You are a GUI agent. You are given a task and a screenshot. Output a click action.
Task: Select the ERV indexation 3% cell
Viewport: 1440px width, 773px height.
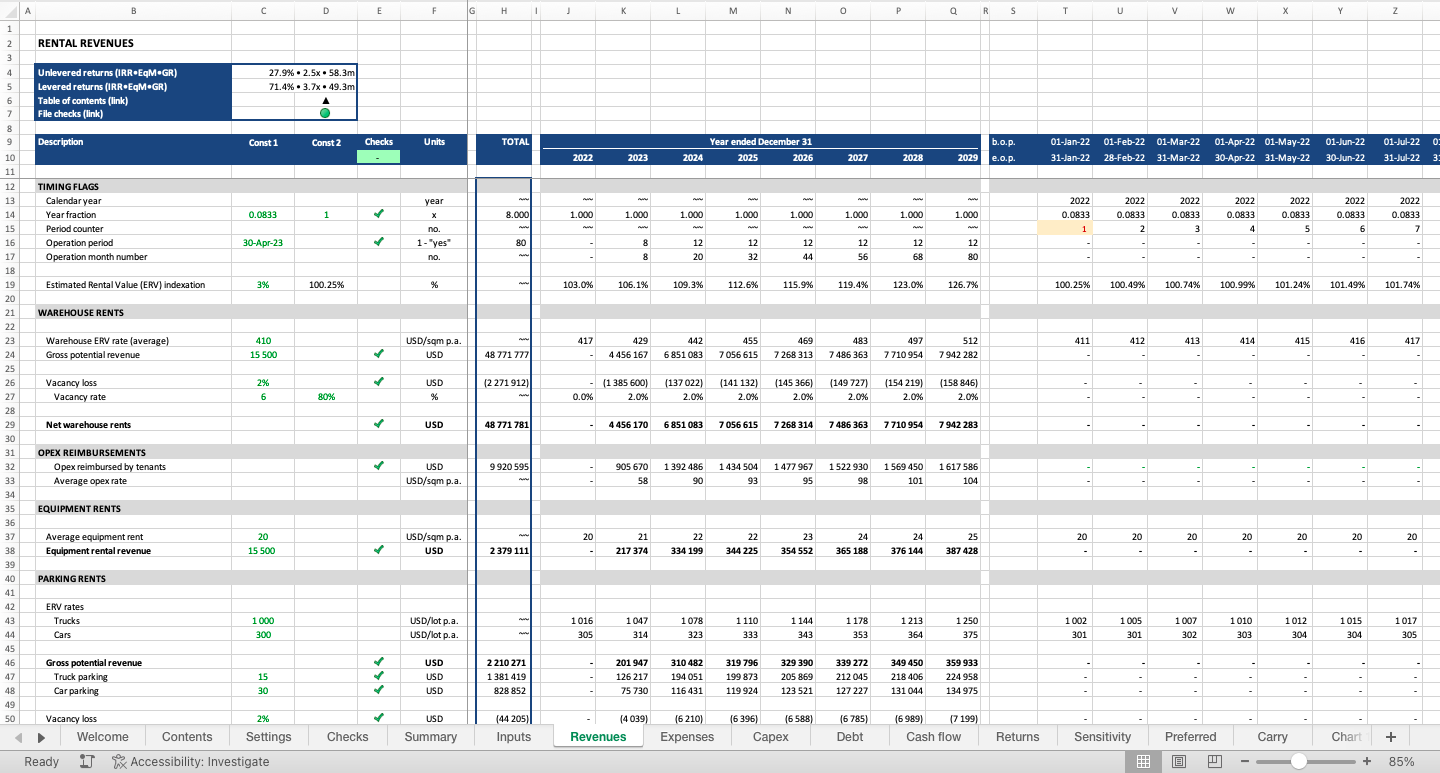click(x=263, y=285)
